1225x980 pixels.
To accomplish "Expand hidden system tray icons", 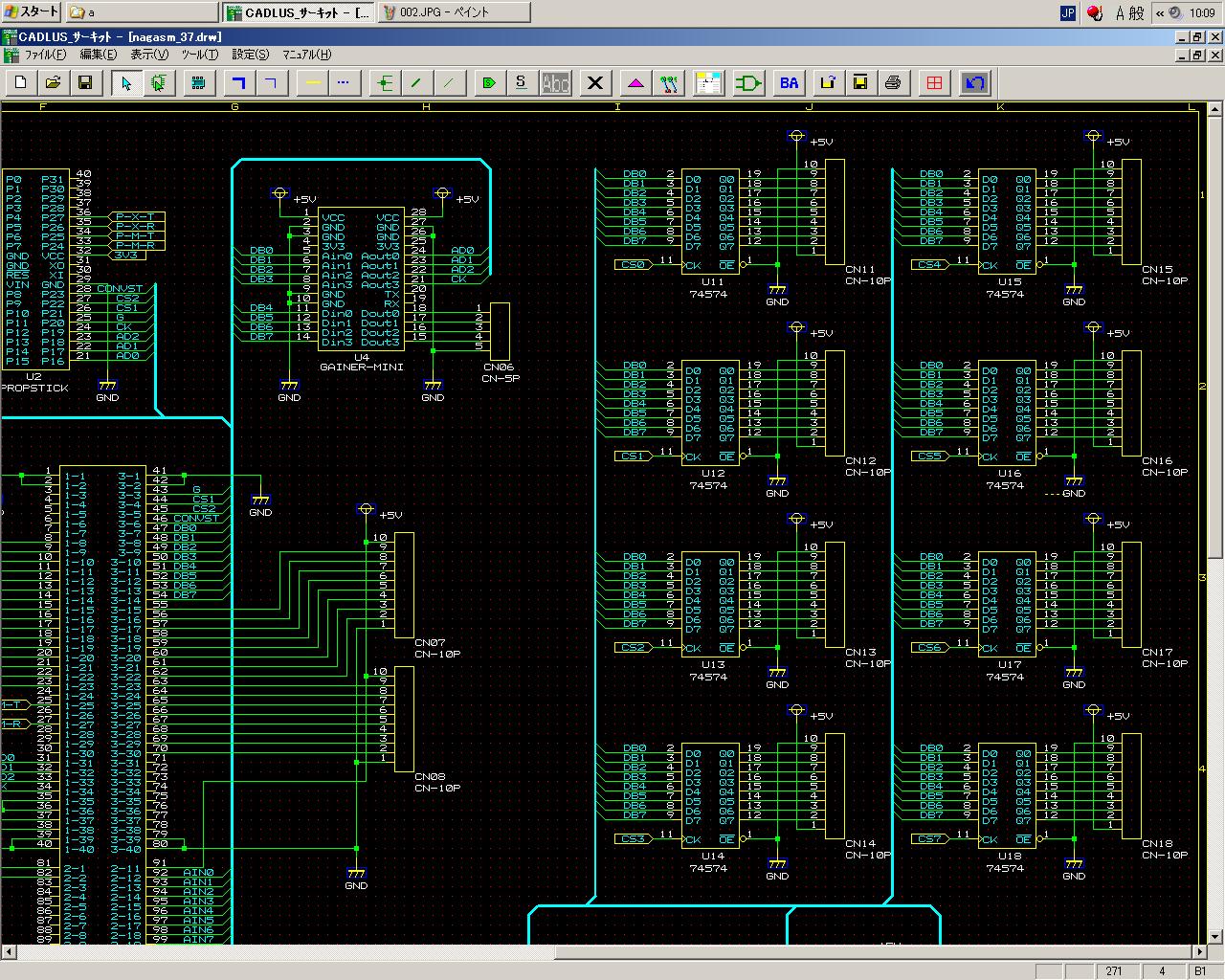I will [1159, 12].
